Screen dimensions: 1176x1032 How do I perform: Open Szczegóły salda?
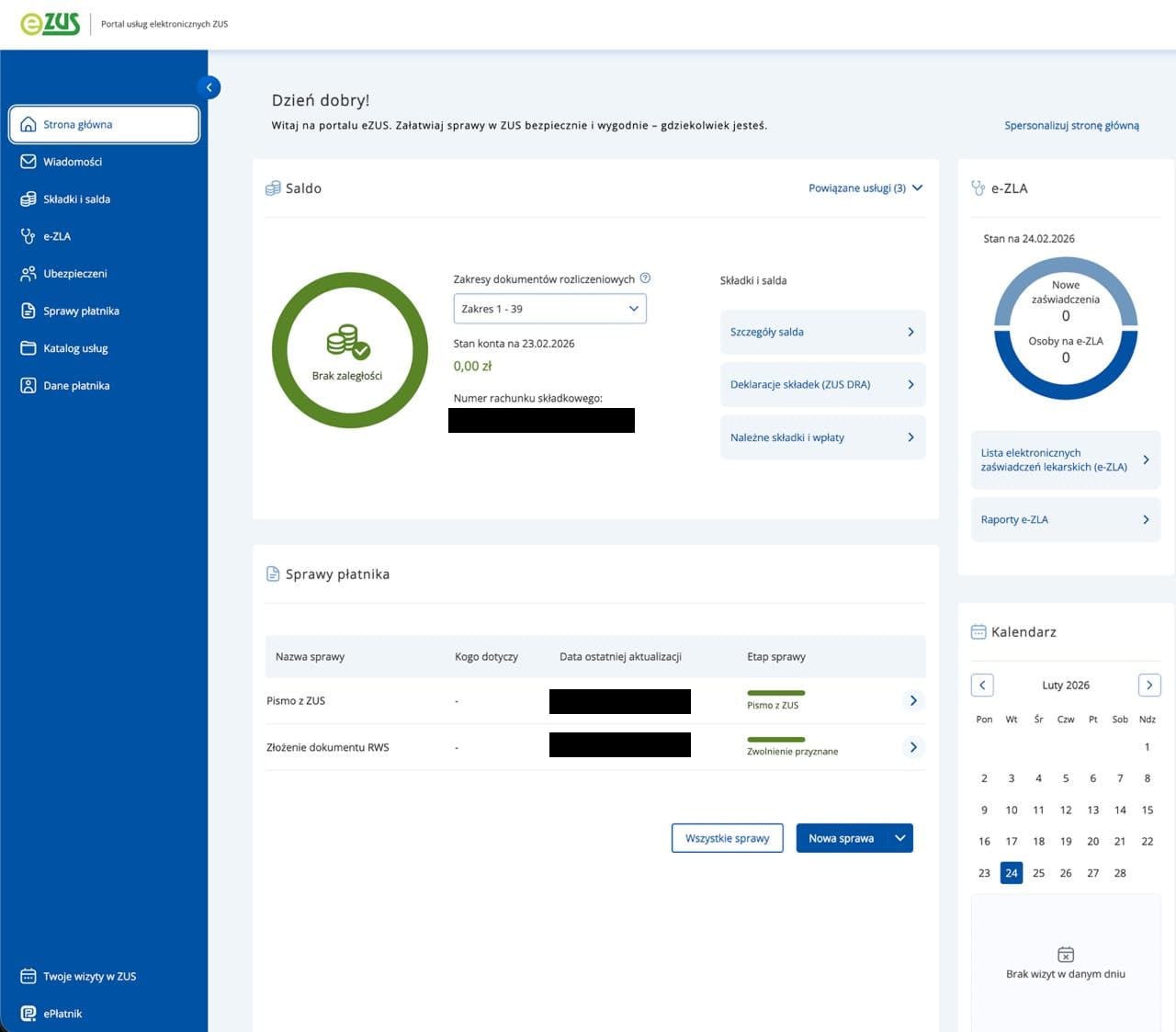(822, 332)
